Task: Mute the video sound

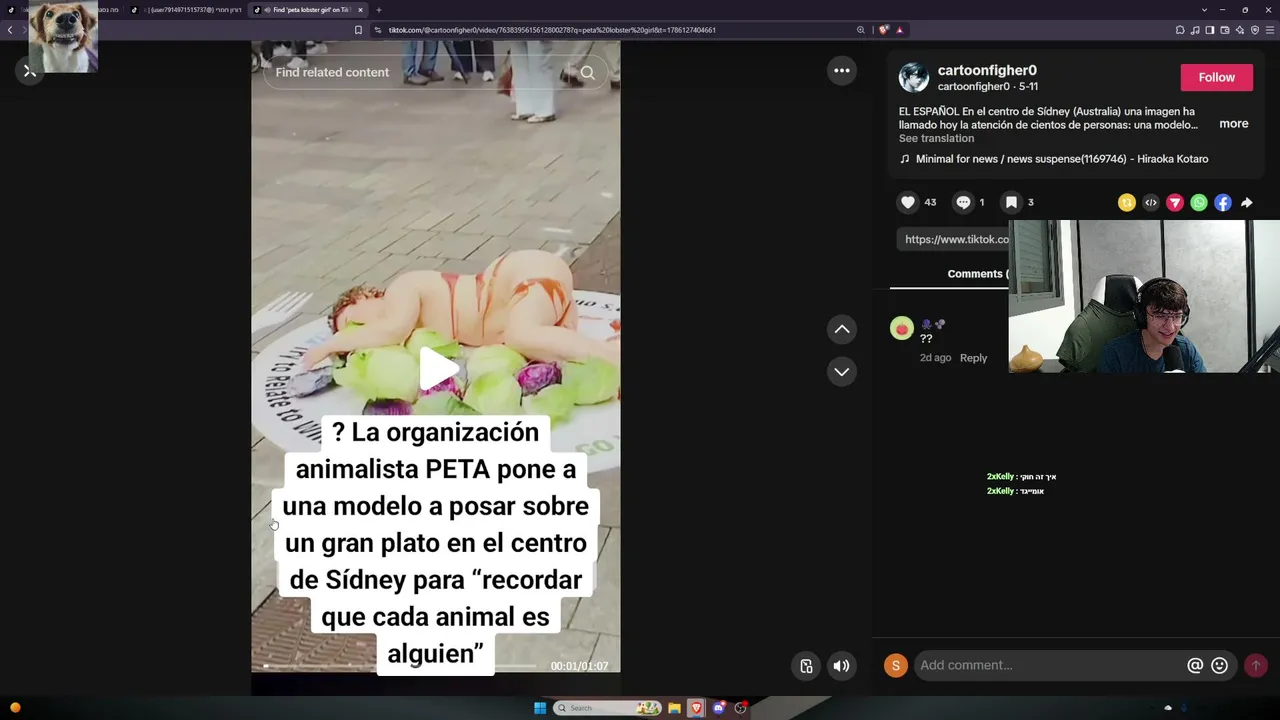Action: [x=842, y=666]
